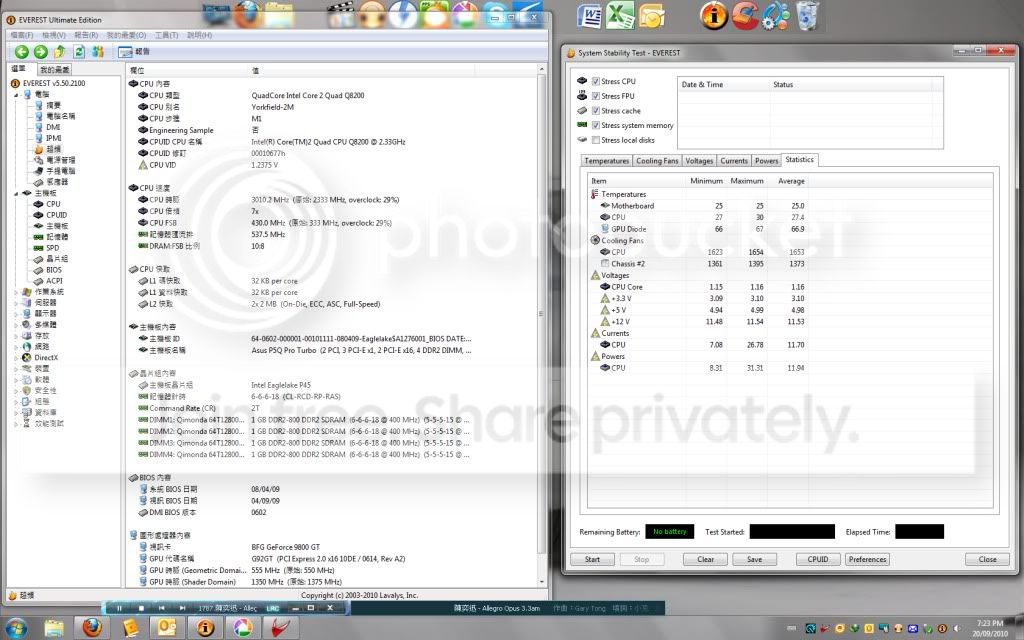Open CCleaner icon in top dock

point(744,16)
